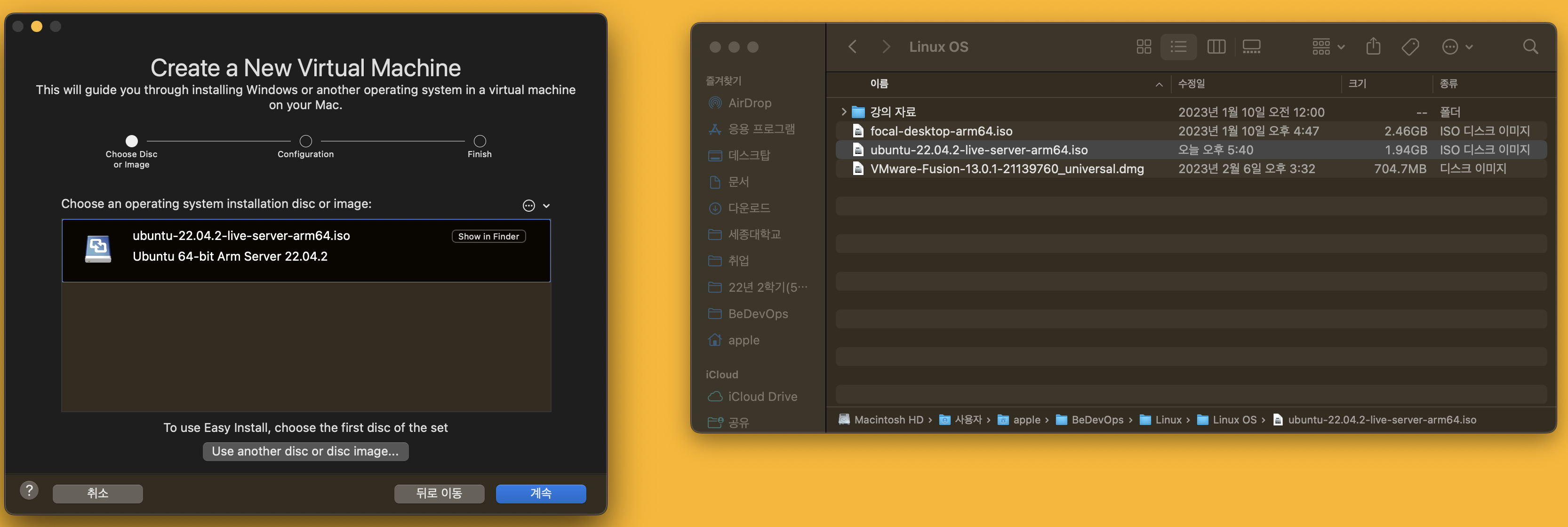Go back in Finder
This screenshot has width=1568, height=527.
(x=853, y=47)
